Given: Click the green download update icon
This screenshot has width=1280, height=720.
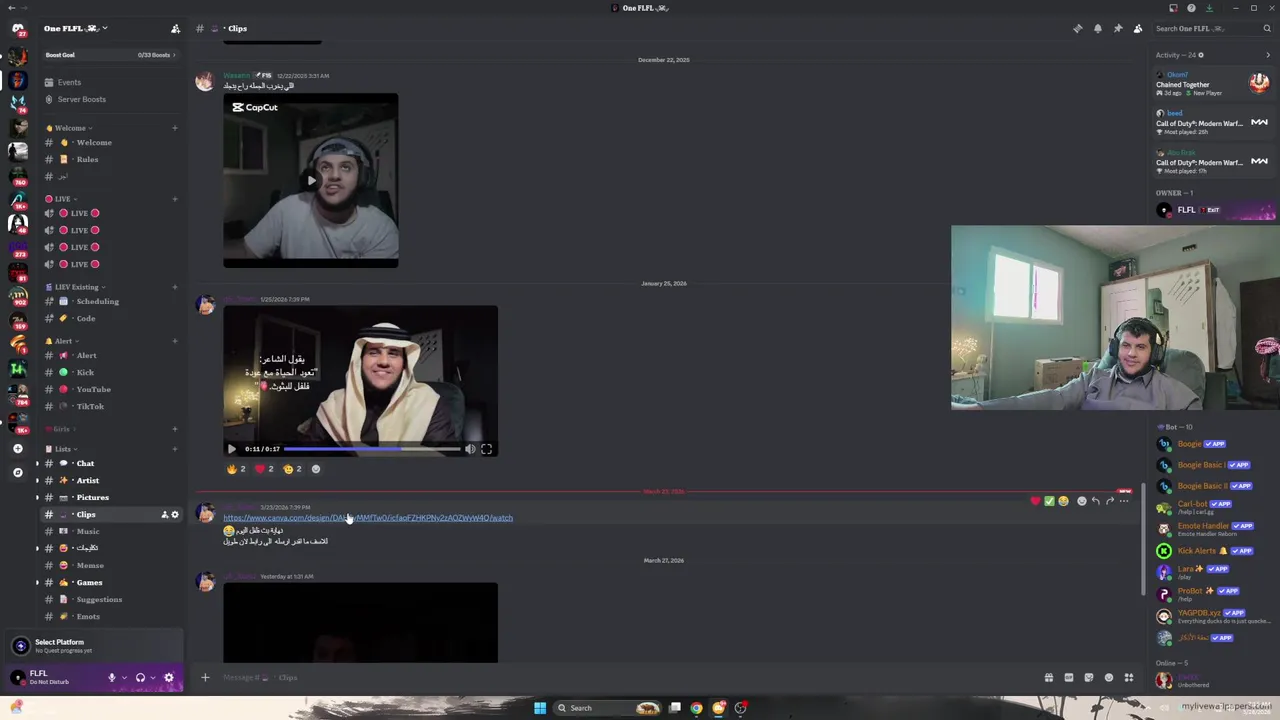Looking at the screenshot, I should point(1209,8).
